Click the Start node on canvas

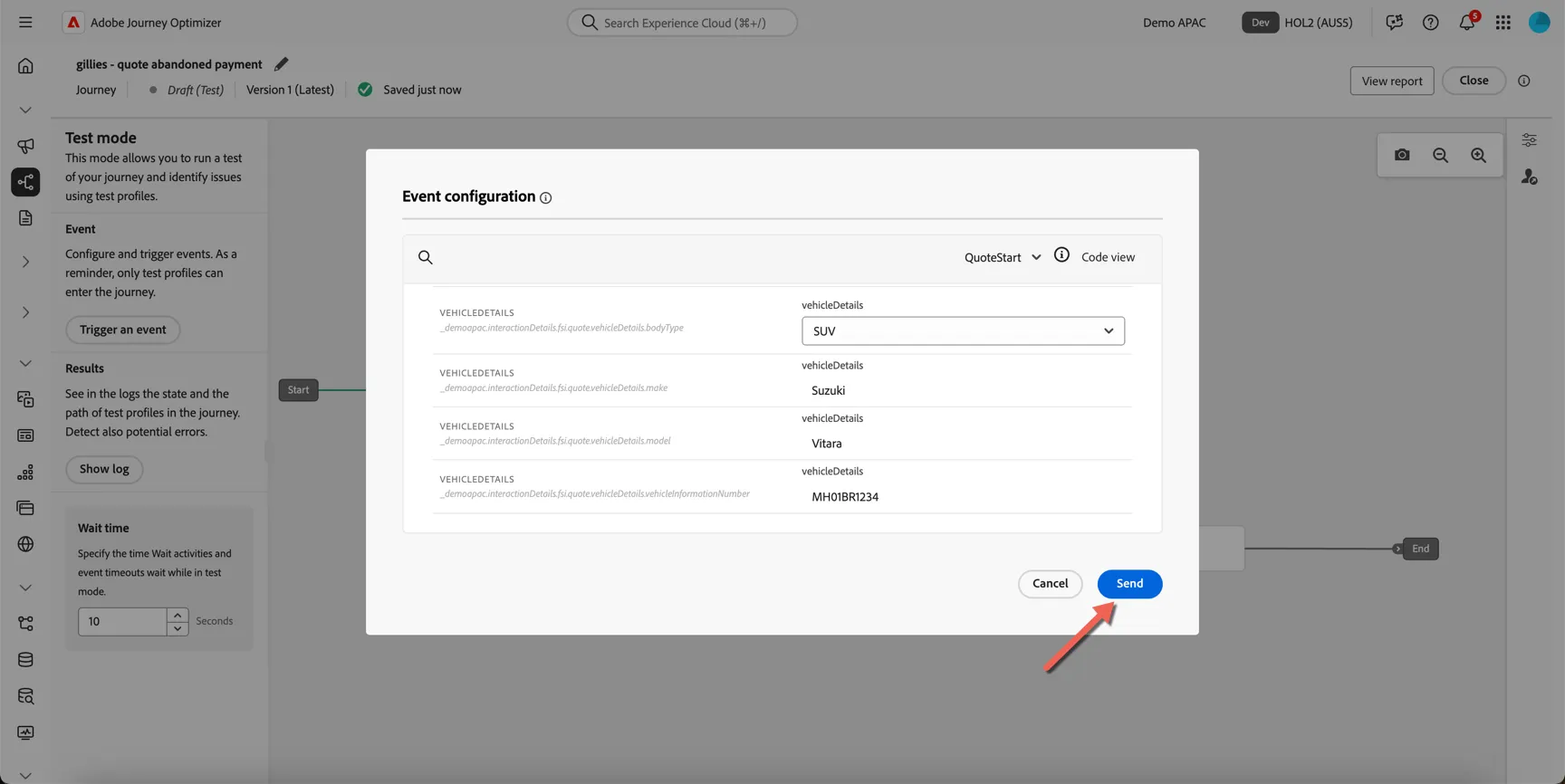pyautogui.click(x=298, y=390)
